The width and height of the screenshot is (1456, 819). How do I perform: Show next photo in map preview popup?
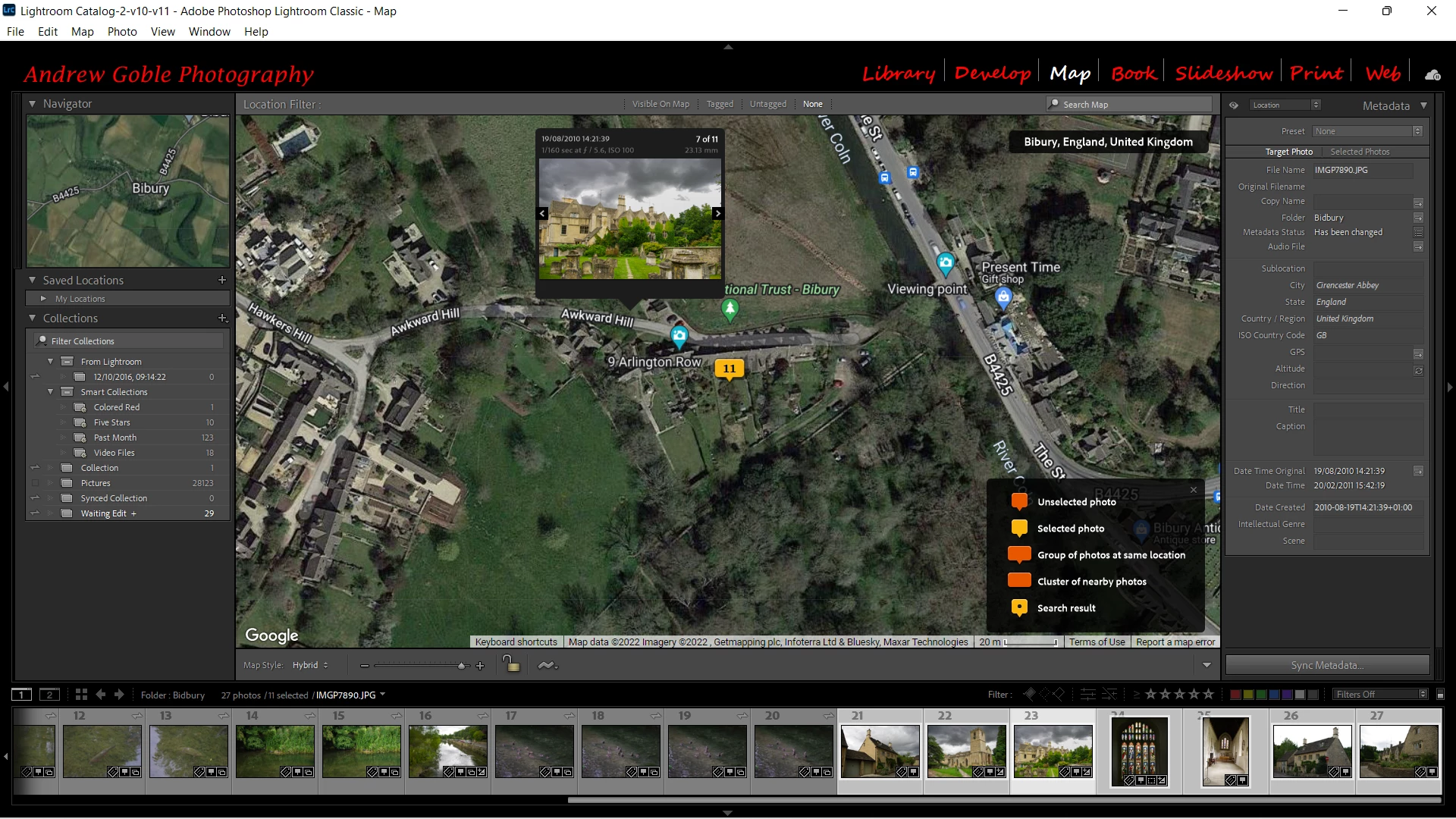pyautogui.click(x=717, y=214)
